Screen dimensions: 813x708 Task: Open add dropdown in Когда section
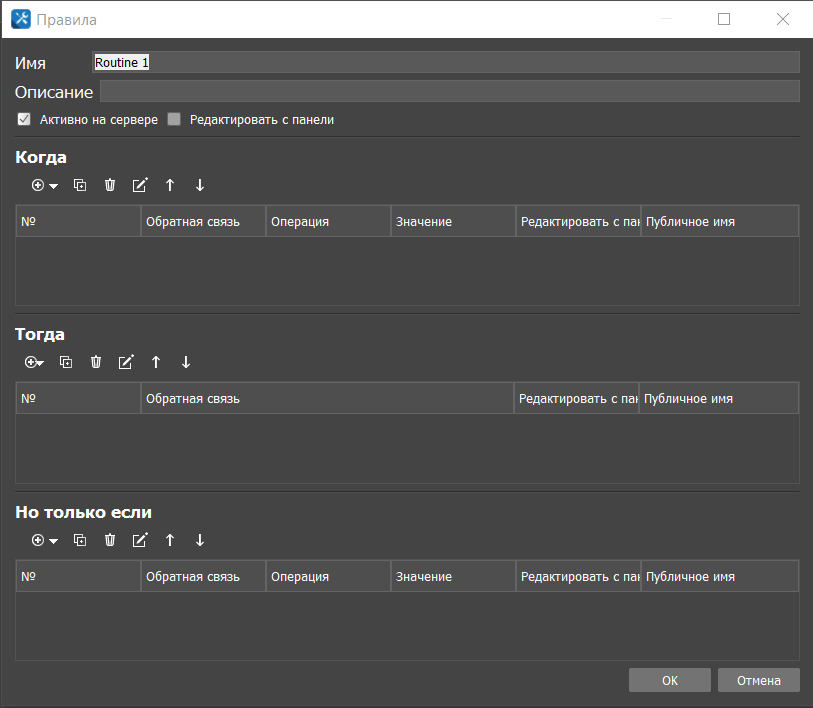coord(44,185)
